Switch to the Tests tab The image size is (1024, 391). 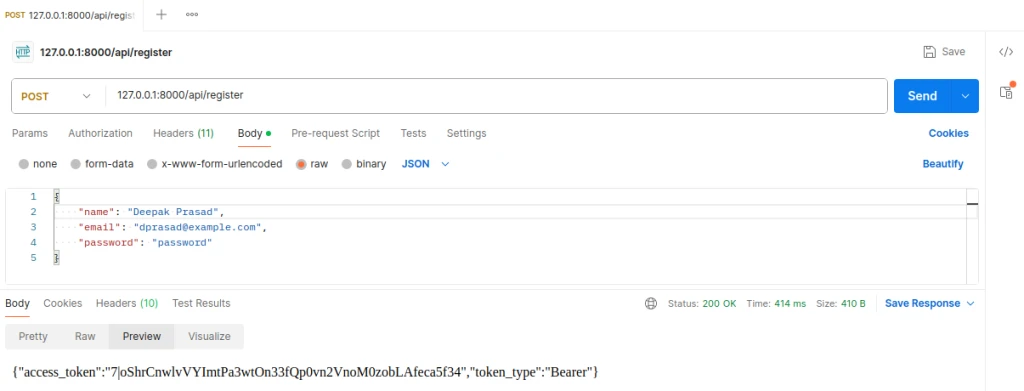pyautogui.click(x=413, y=133)
